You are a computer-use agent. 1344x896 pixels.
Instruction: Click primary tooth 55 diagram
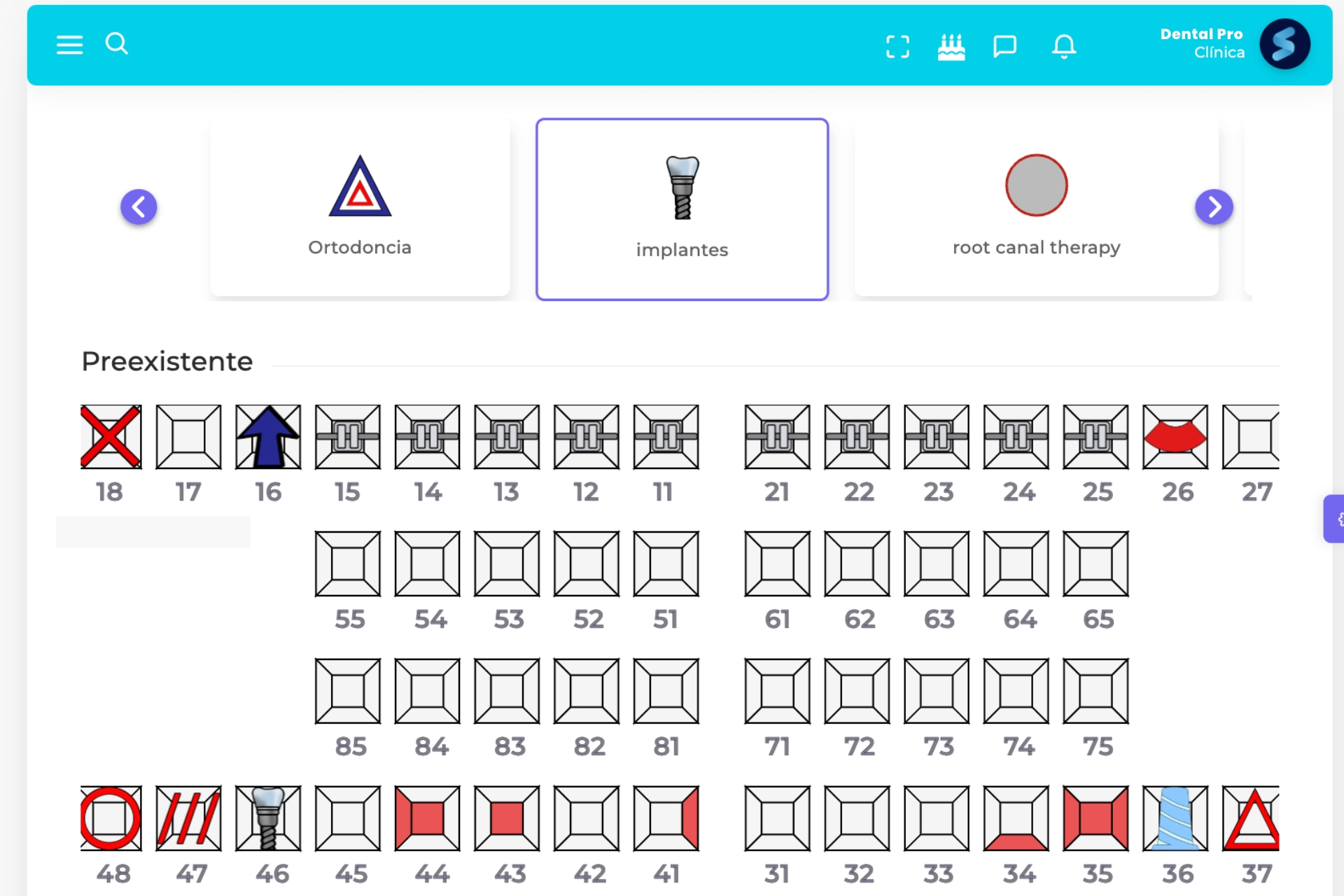point(348,563)
